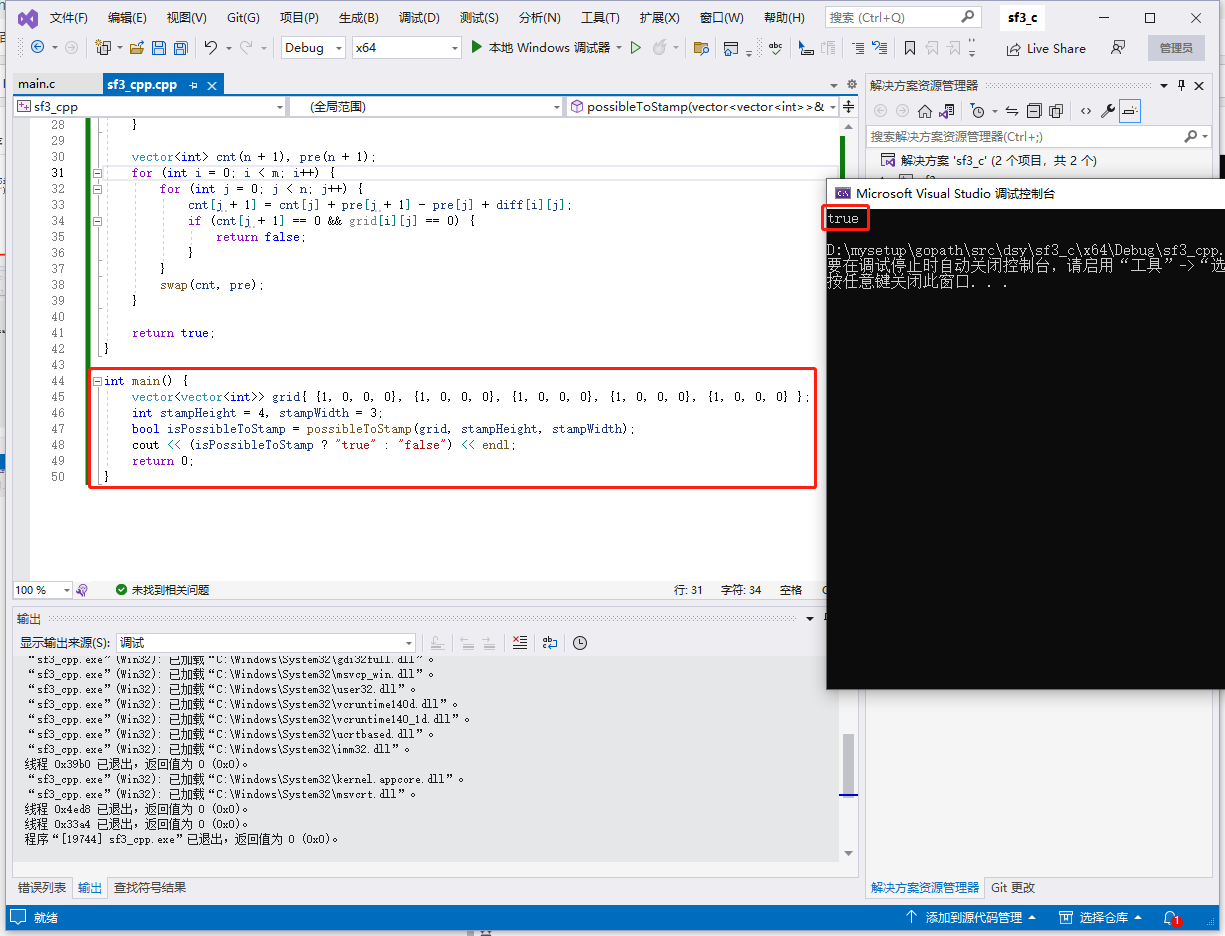Click the comment selected lines icon
This screenshot has width=1225, height=936.
click(858, 48)
